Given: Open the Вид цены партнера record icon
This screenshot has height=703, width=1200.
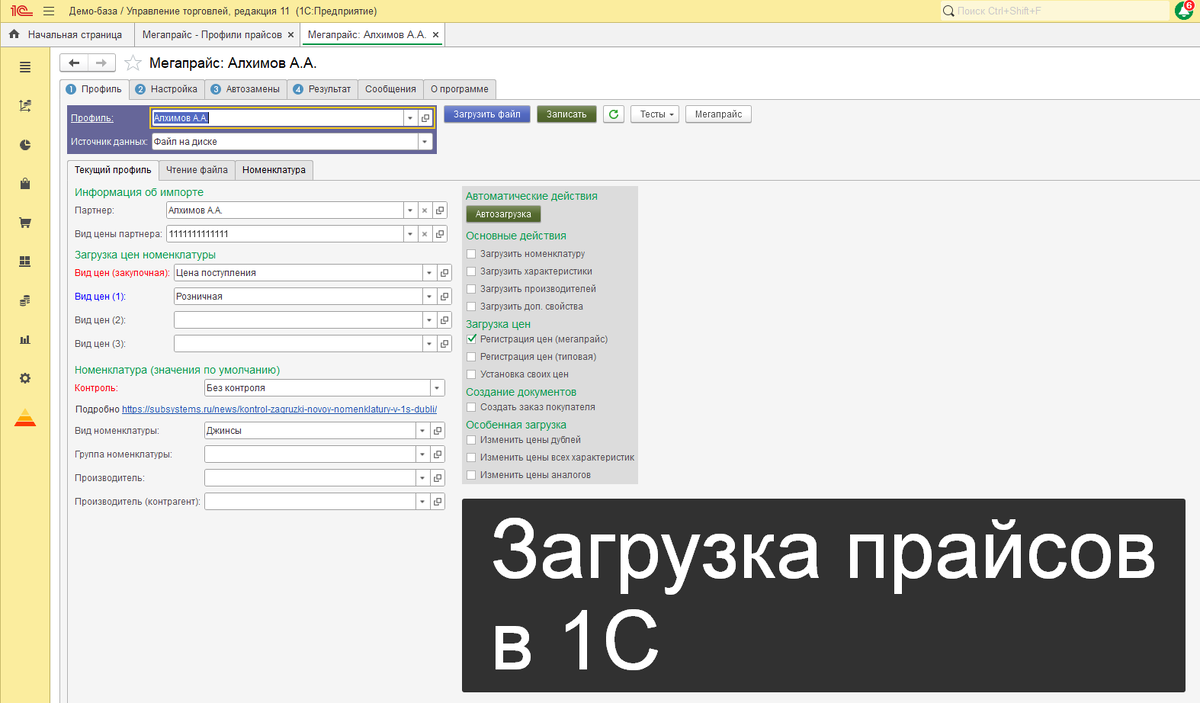Looking at the screenshot, I should [438, 234].
